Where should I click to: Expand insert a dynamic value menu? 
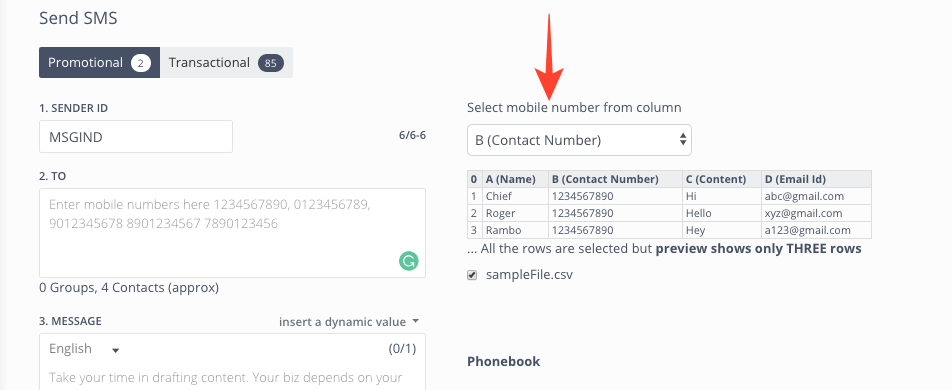tap(348, 321)
